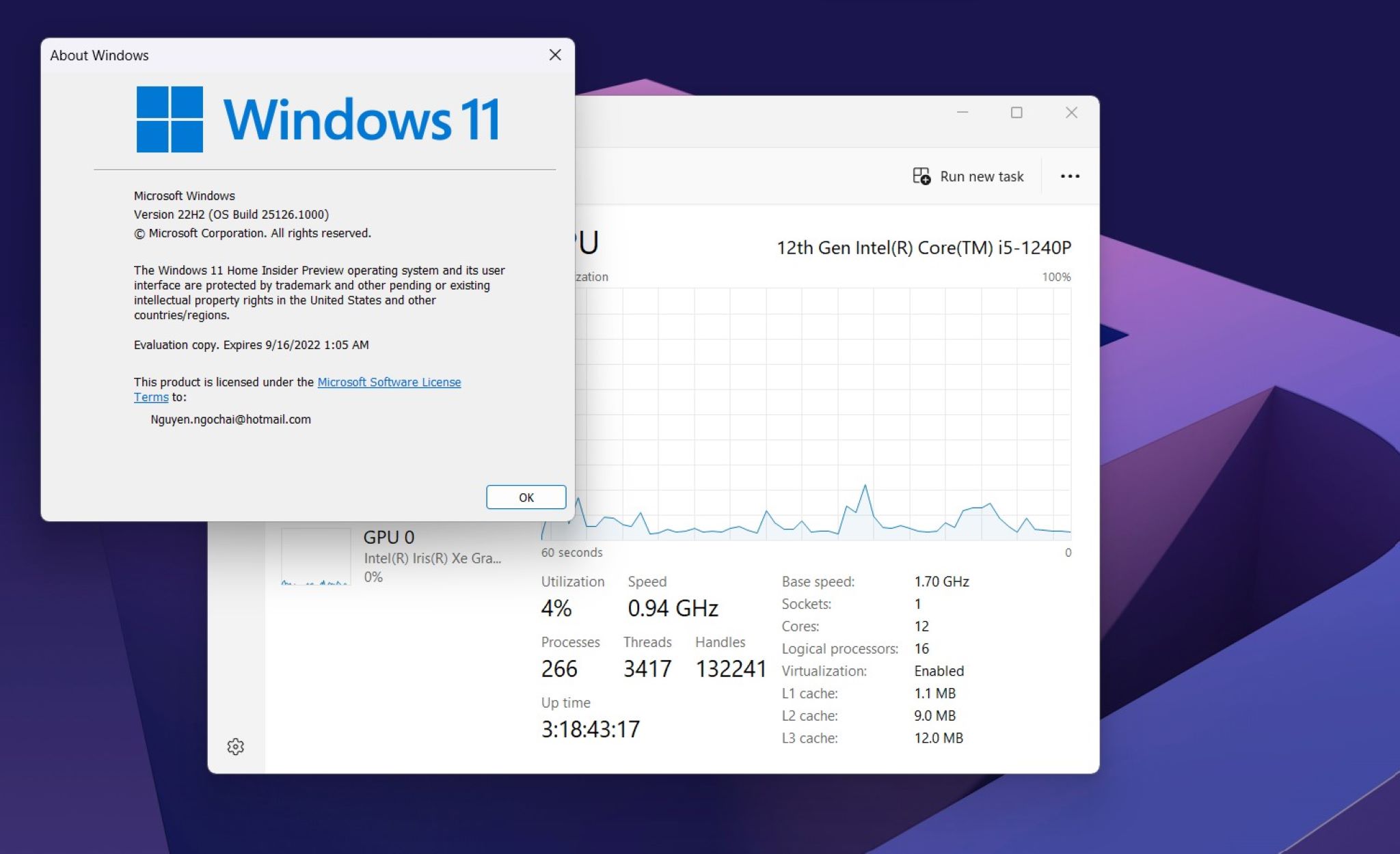Click the 12th Gen Intel Core i5-1240P title
The image size is (1400, 854).
(924, 247)
